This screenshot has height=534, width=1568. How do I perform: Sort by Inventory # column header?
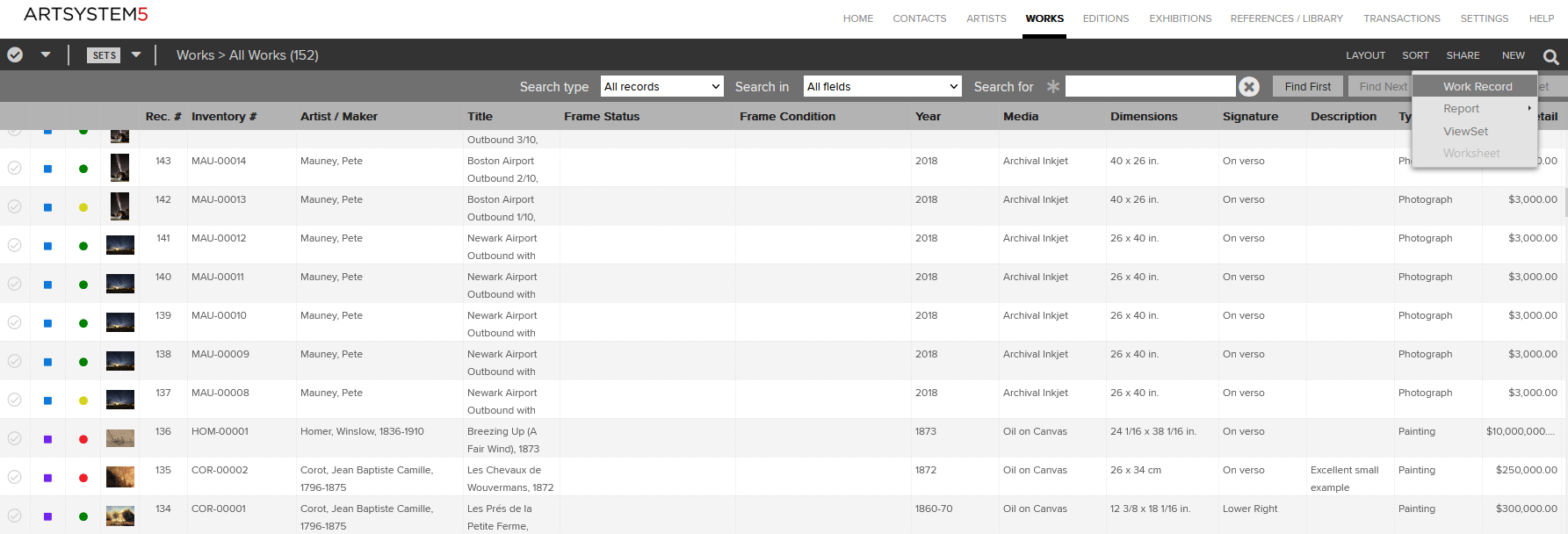click(224, 116)
